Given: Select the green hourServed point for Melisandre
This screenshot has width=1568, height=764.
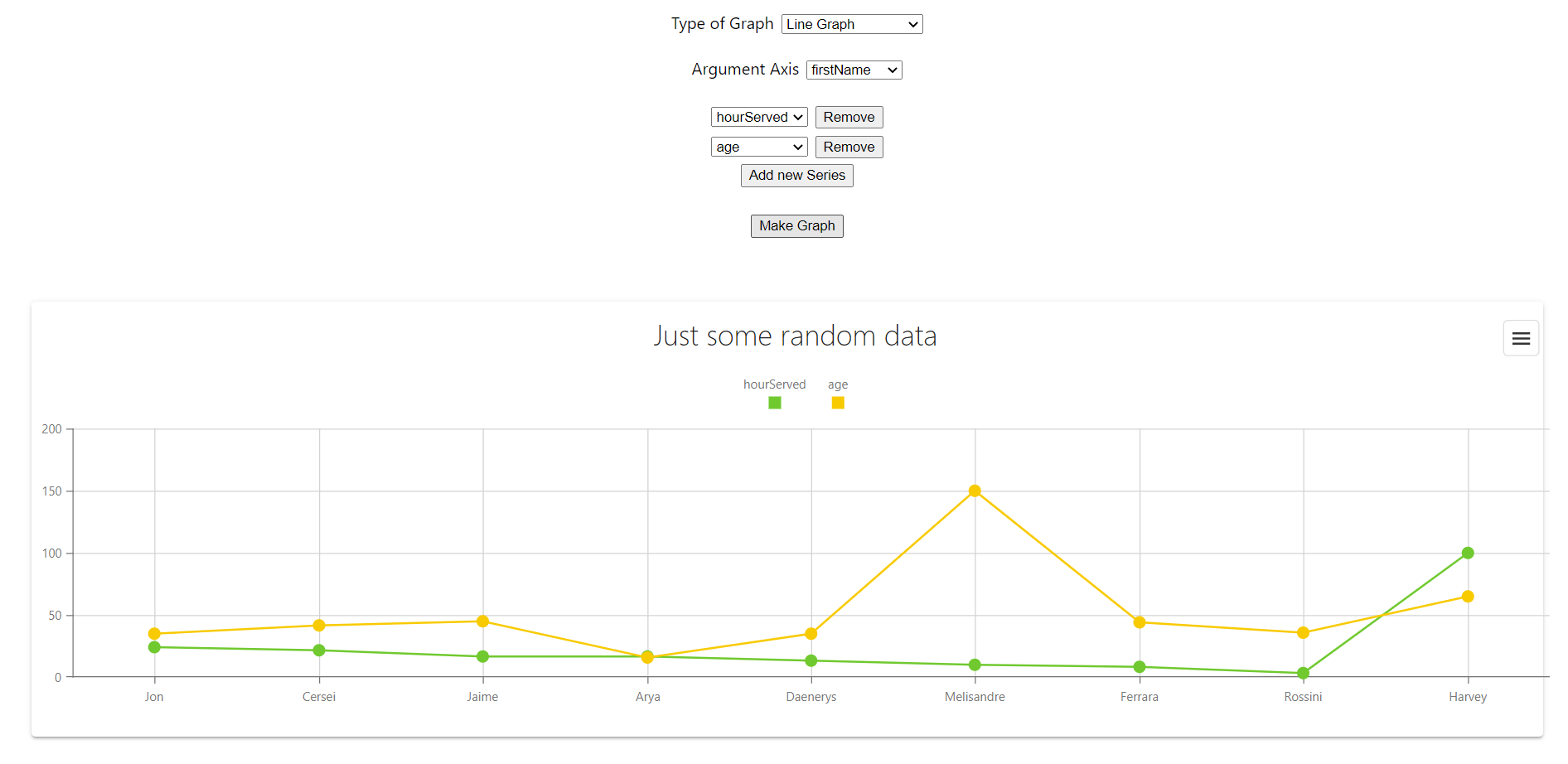Looking at the screenshot, I should tap(975, 665).
